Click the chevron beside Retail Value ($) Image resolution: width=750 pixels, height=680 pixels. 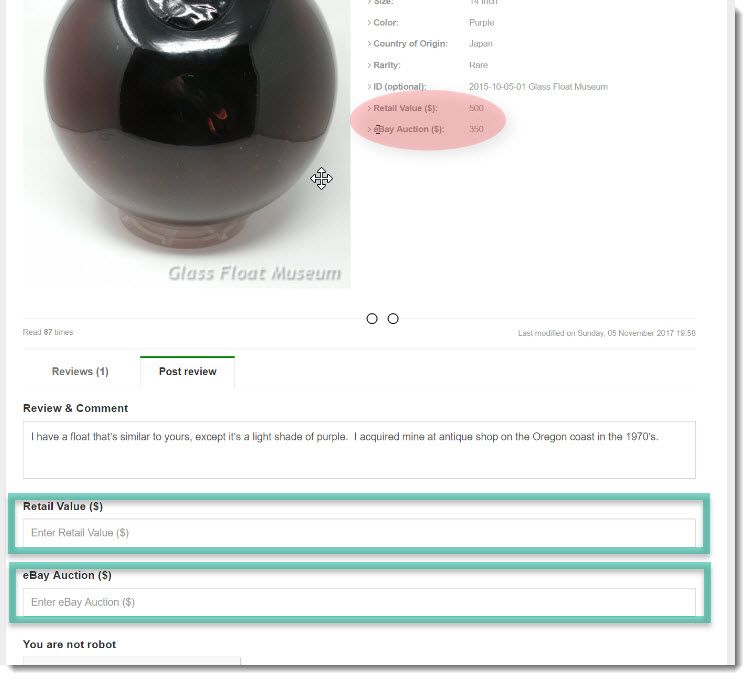point(369,108)
